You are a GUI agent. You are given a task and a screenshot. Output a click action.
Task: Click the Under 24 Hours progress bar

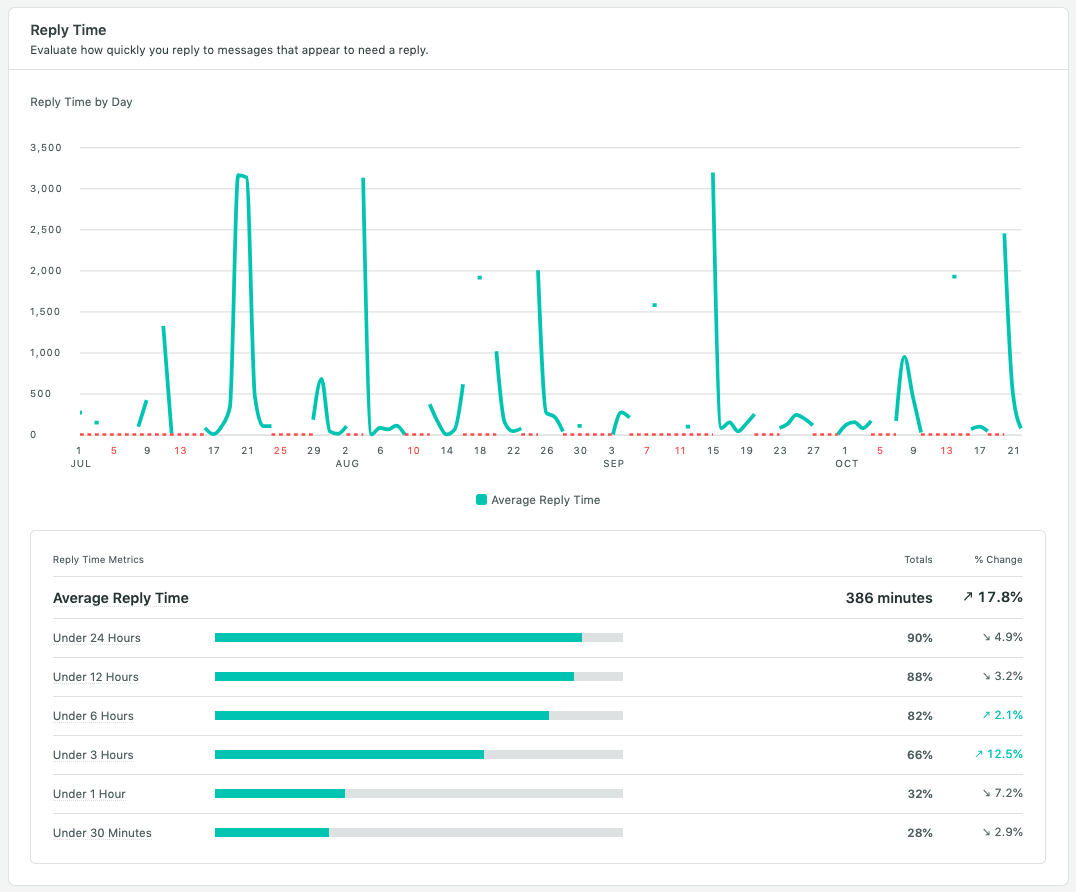418,638
